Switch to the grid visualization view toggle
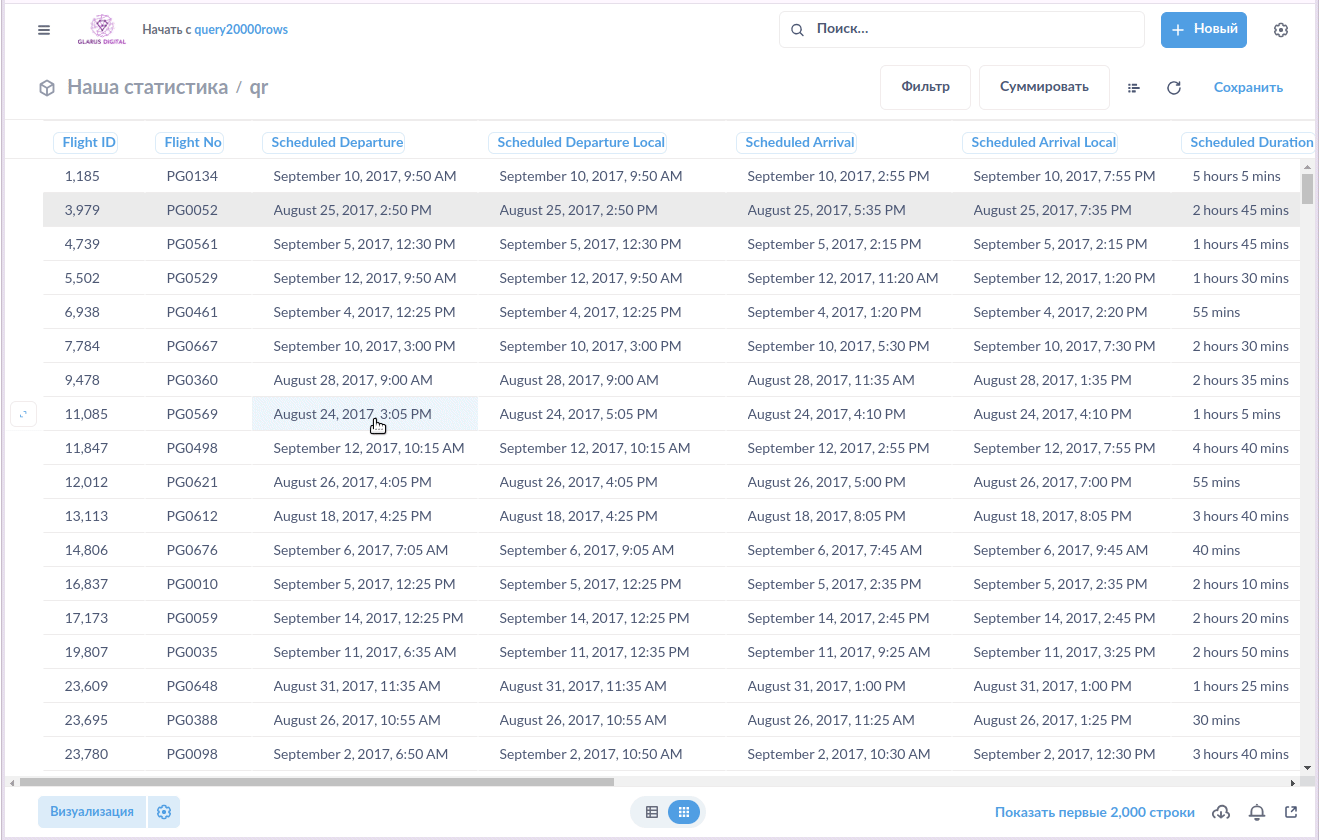Viewport: 1319px width, 840px height. click(684, 812)
